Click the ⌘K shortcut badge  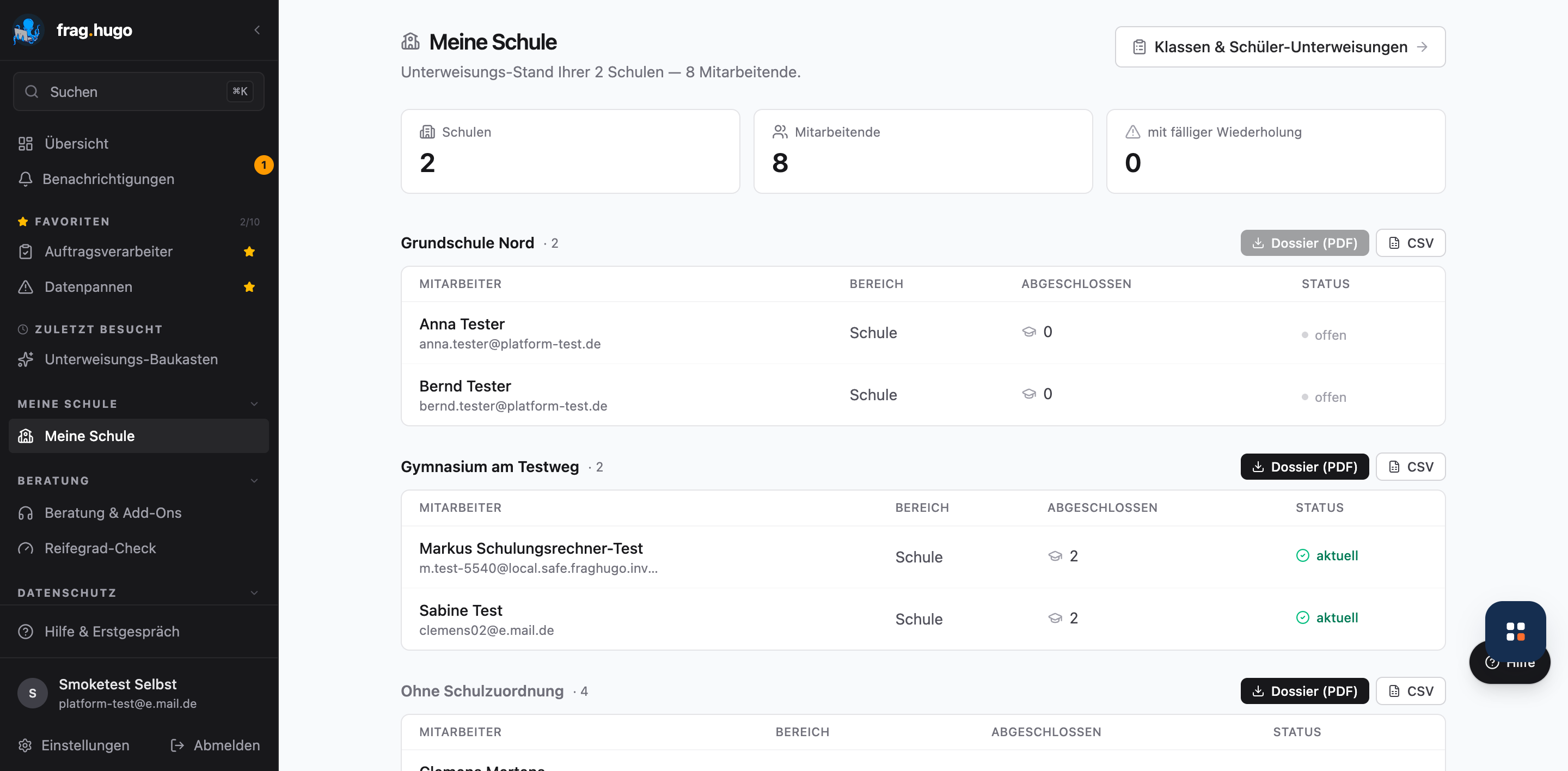pyautogui.click(x=240, y=91)
